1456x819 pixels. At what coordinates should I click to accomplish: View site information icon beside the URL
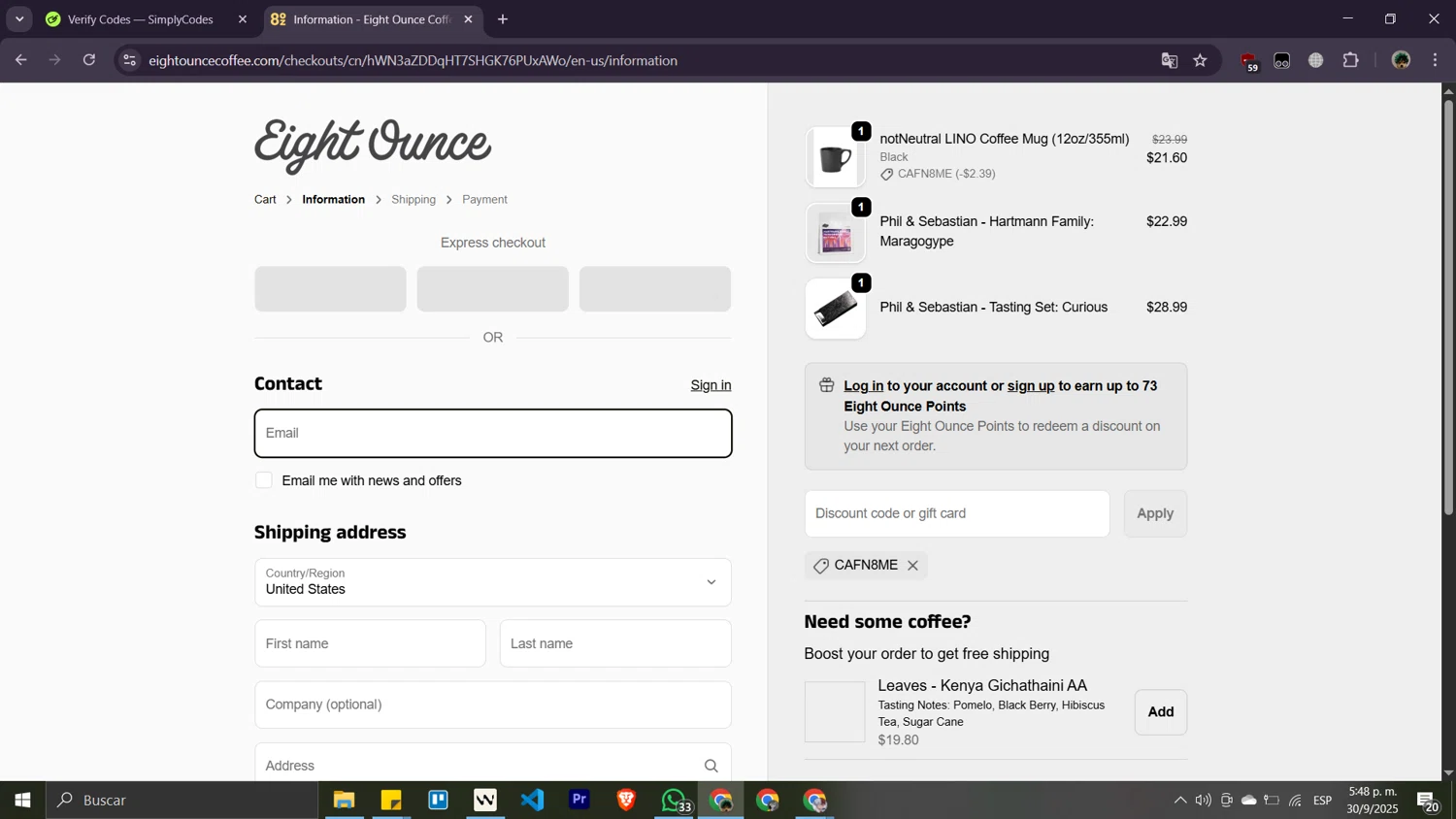[x=129, y=60]
